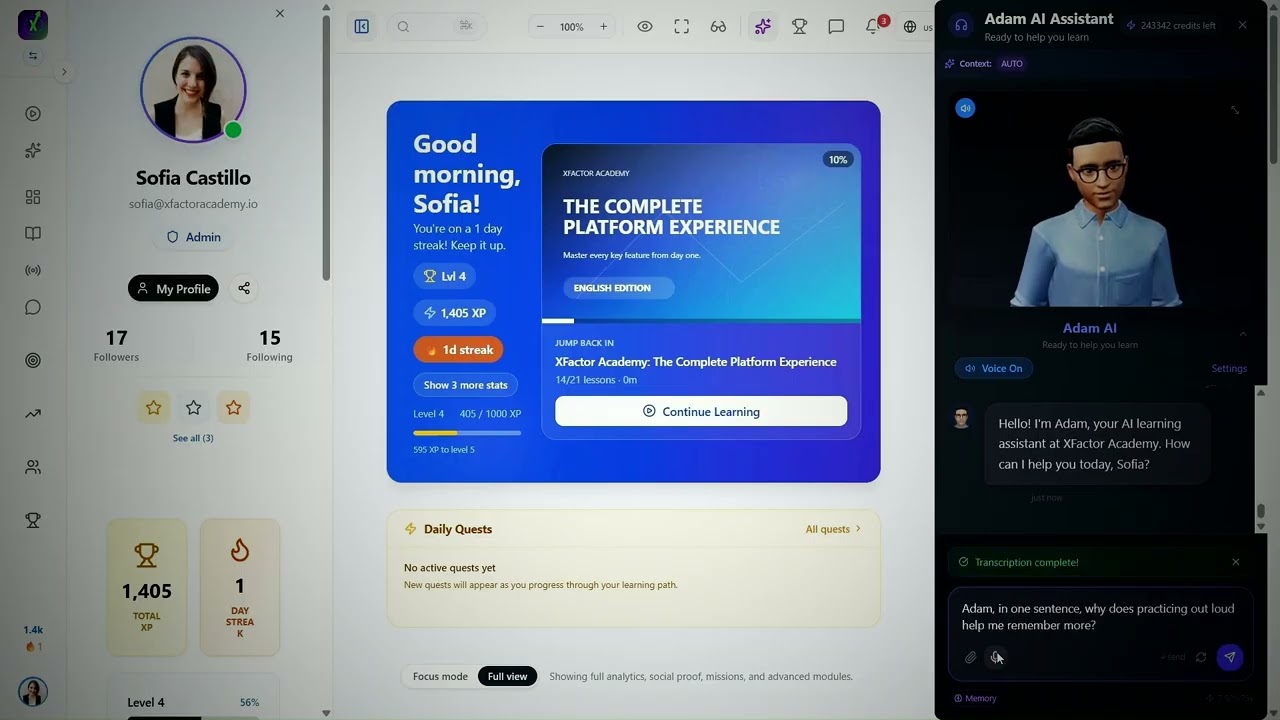Open the notifications bell with badge 3

coord(873,27)
